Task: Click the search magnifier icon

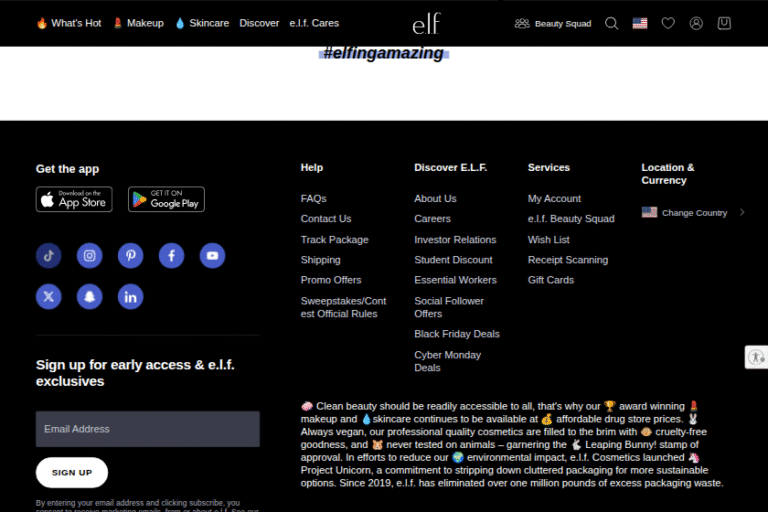Action: click(612, 23)
